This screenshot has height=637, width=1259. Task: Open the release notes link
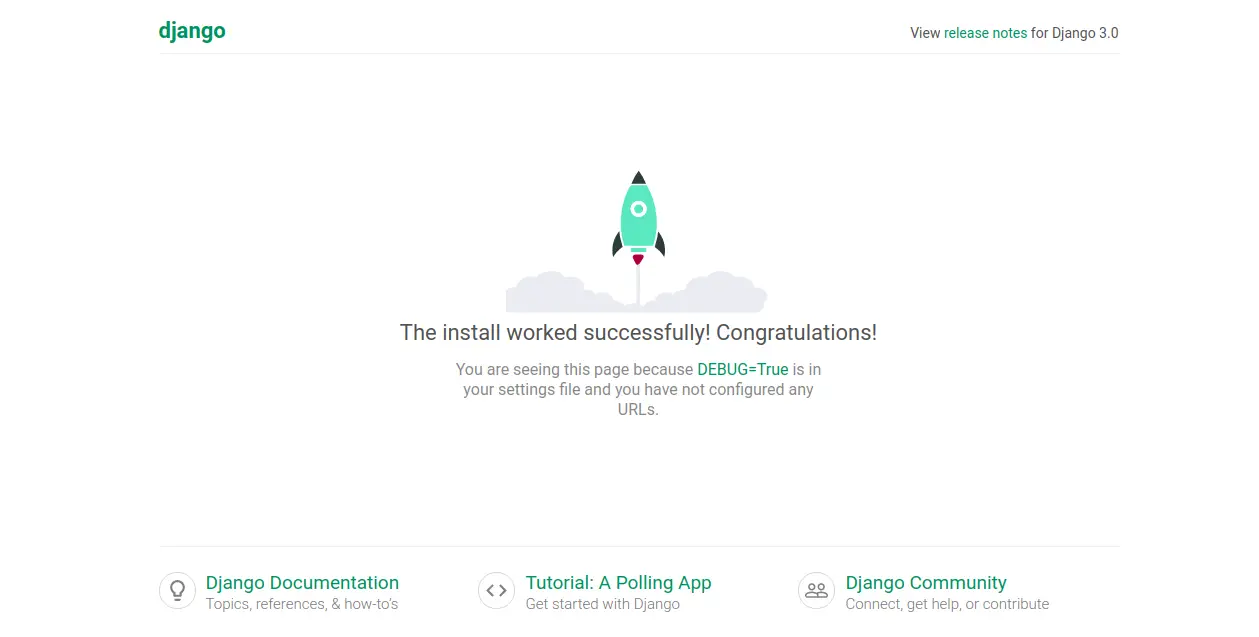click(985, 33)
